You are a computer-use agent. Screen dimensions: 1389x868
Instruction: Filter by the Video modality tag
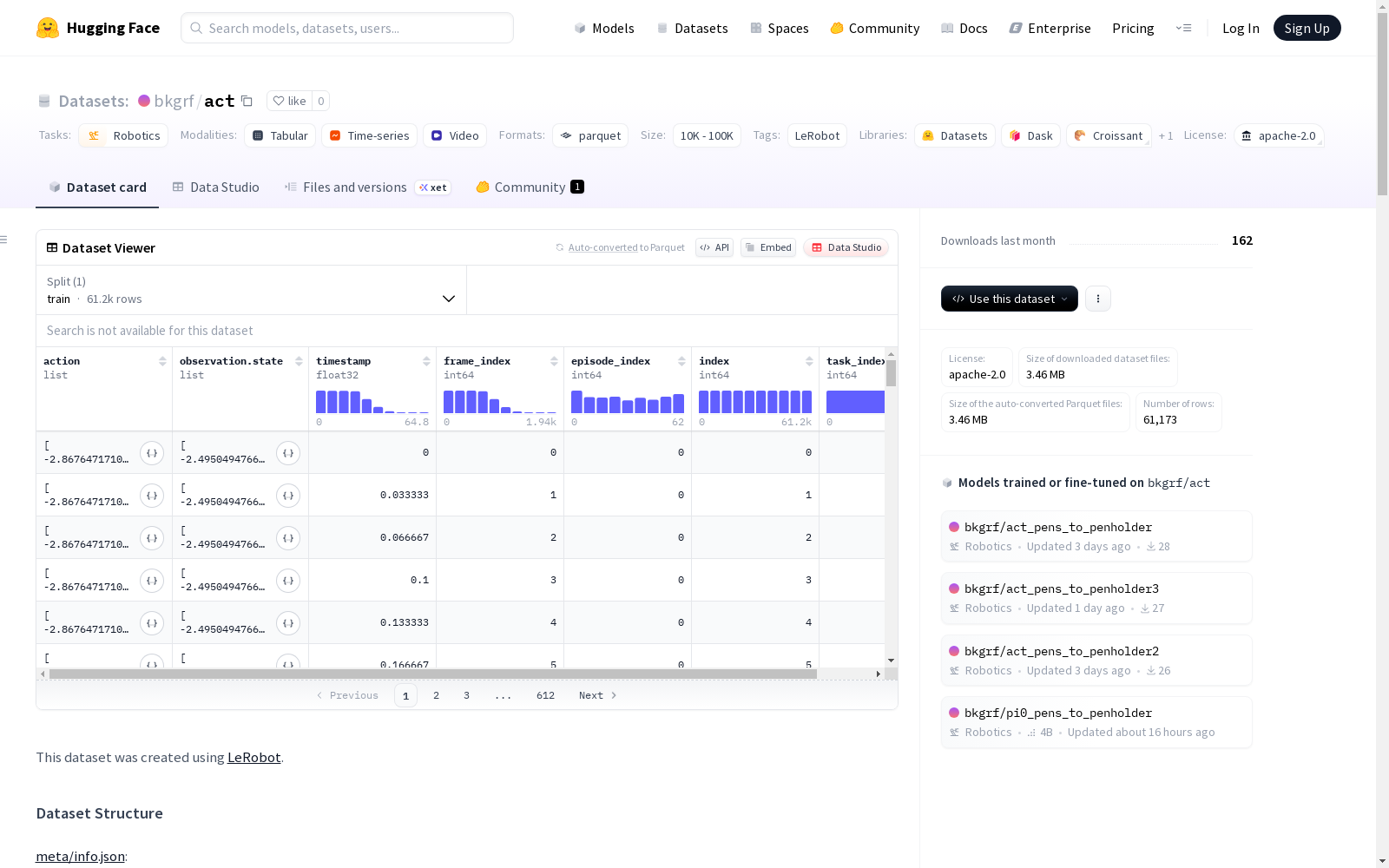[455, 135]
